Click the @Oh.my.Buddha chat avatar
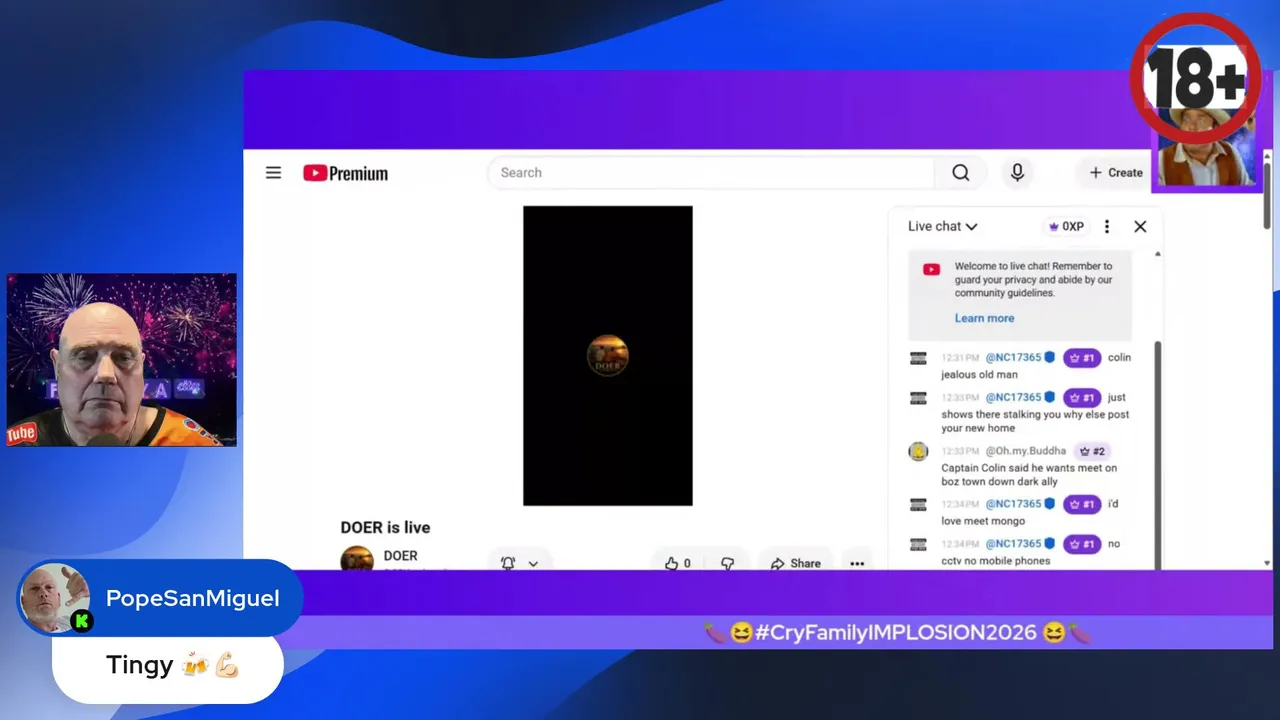Viewport: 1280px width, 720px height. 918,451
